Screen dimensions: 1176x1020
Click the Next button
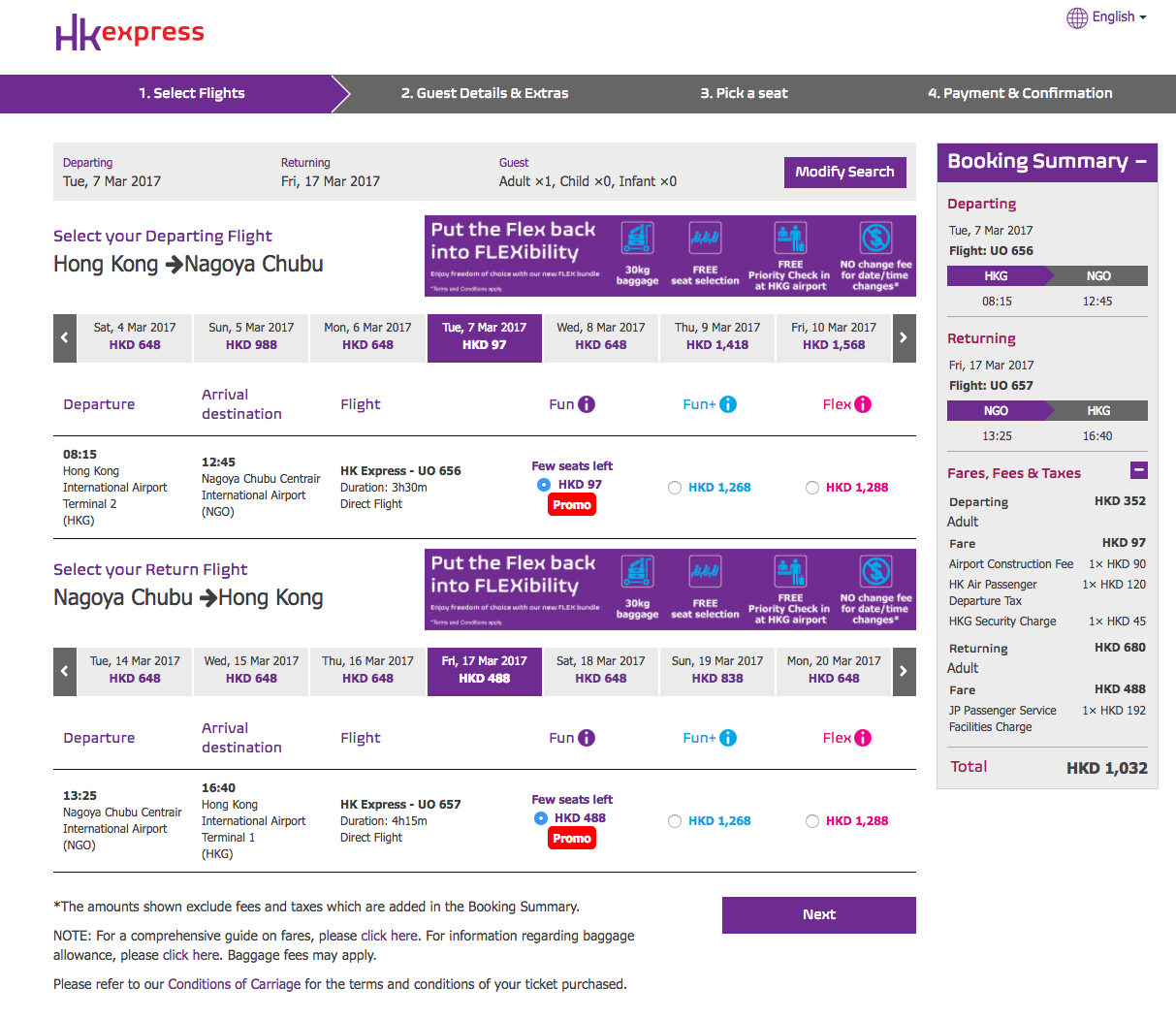tap(819, 914)
